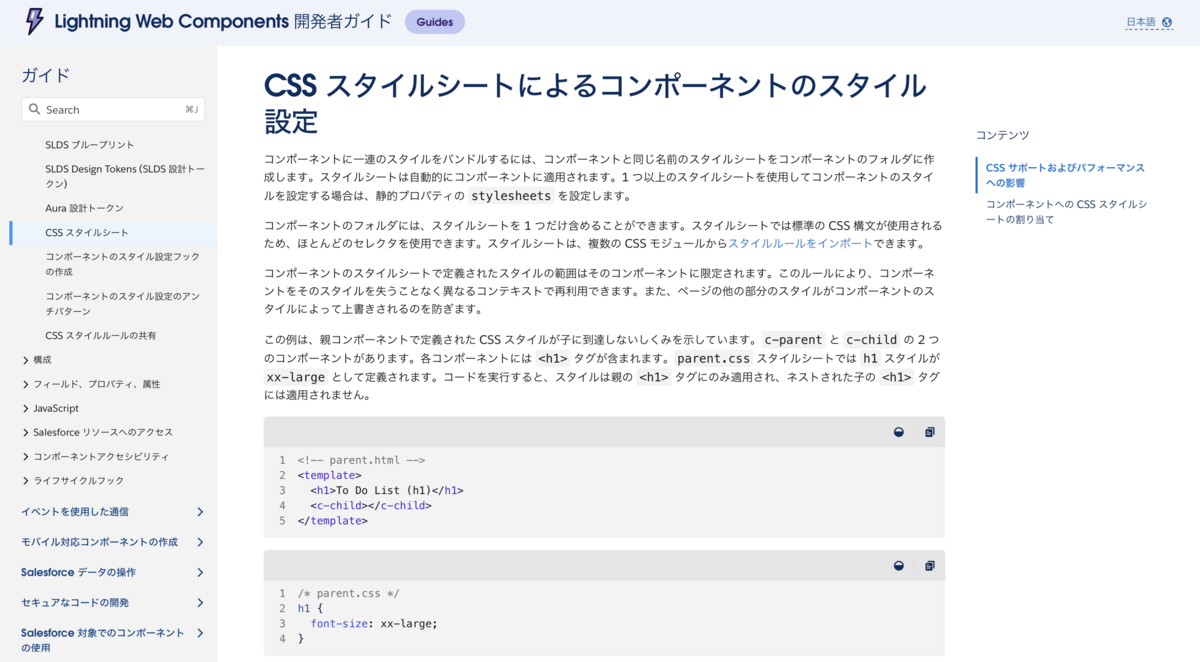Open コンポーネントのスタイル設定フックの作成 item
The height and width of the screenshot is (662, 1200).
pos(123,264)
